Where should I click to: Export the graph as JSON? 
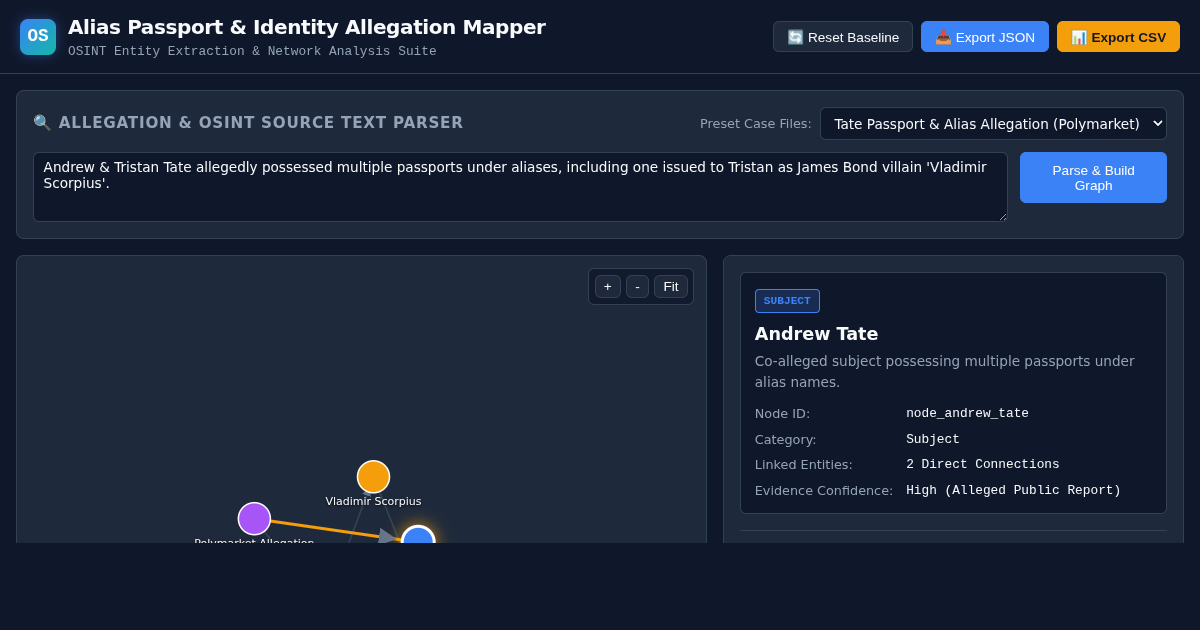click(x=985, y=37)
